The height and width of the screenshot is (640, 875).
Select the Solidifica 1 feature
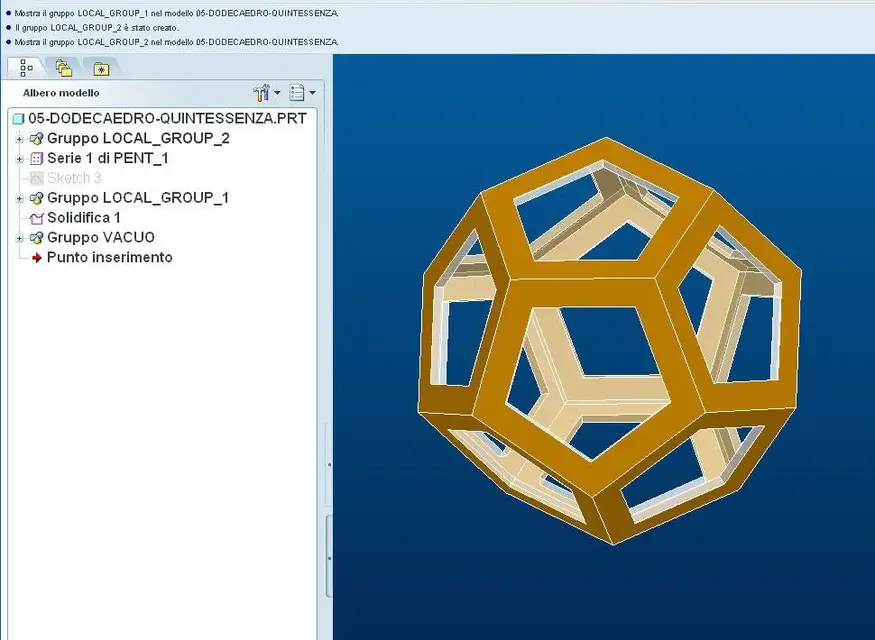[x=83, y=218]
